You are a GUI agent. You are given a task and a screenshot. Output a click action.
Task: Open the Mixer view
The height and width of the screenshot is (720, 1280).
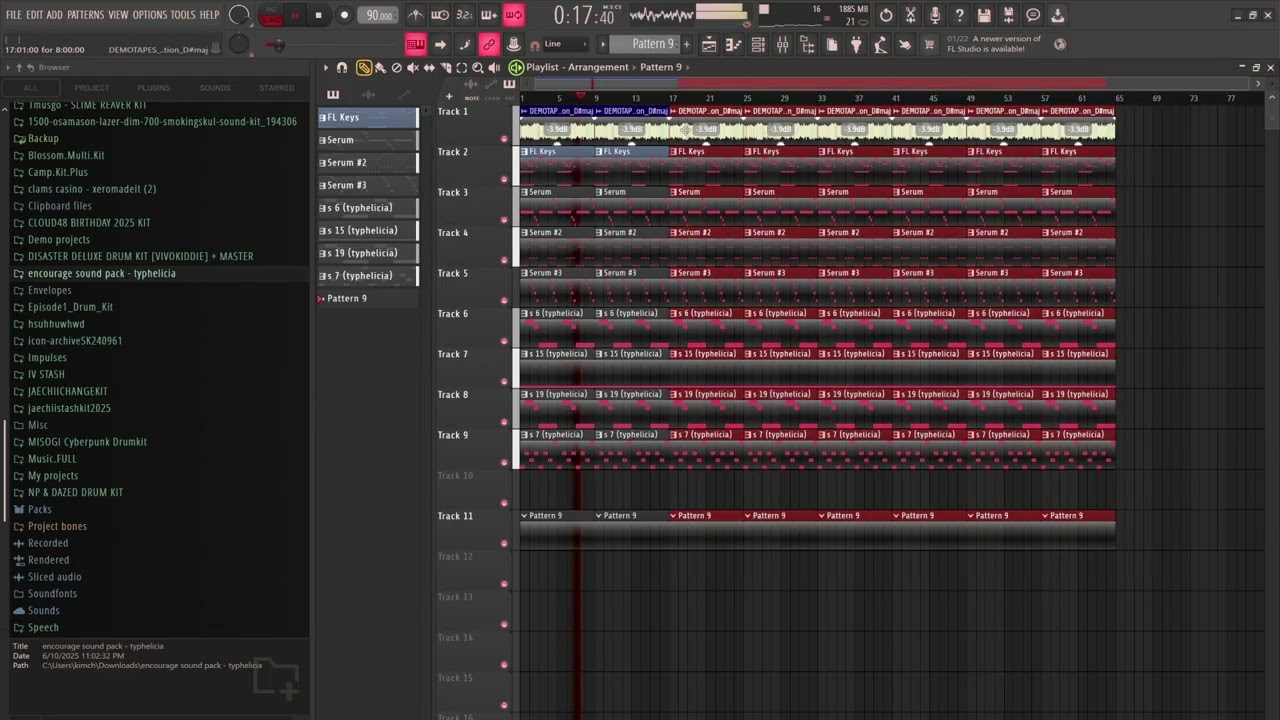pos(783,44)
